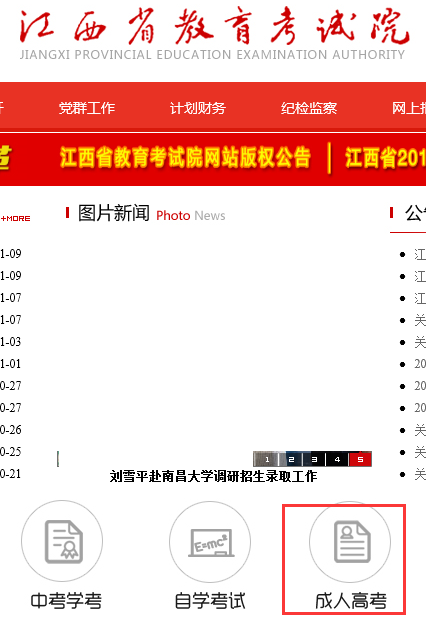Open the 成人高考 document icon
Viewport: 426px width, 622px height.
point(350,542)
